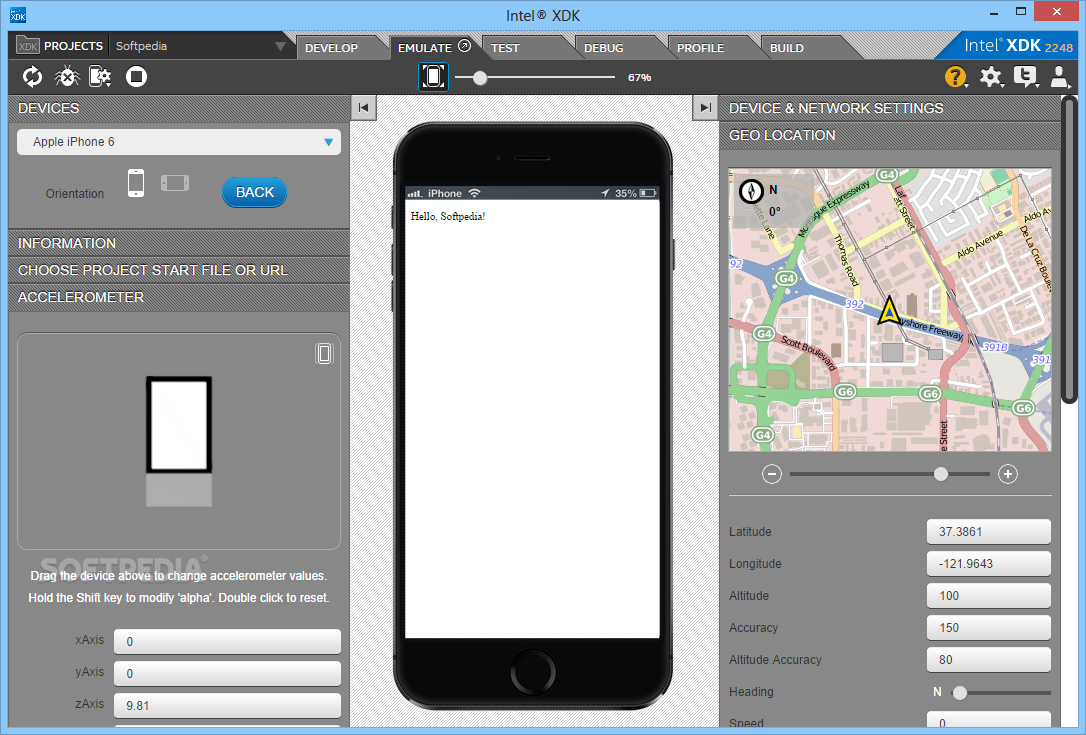Image resolution: width=1086 pixels, height=735 pixels.
Task: Click the Accuracy input field
Action: [988, 628]
